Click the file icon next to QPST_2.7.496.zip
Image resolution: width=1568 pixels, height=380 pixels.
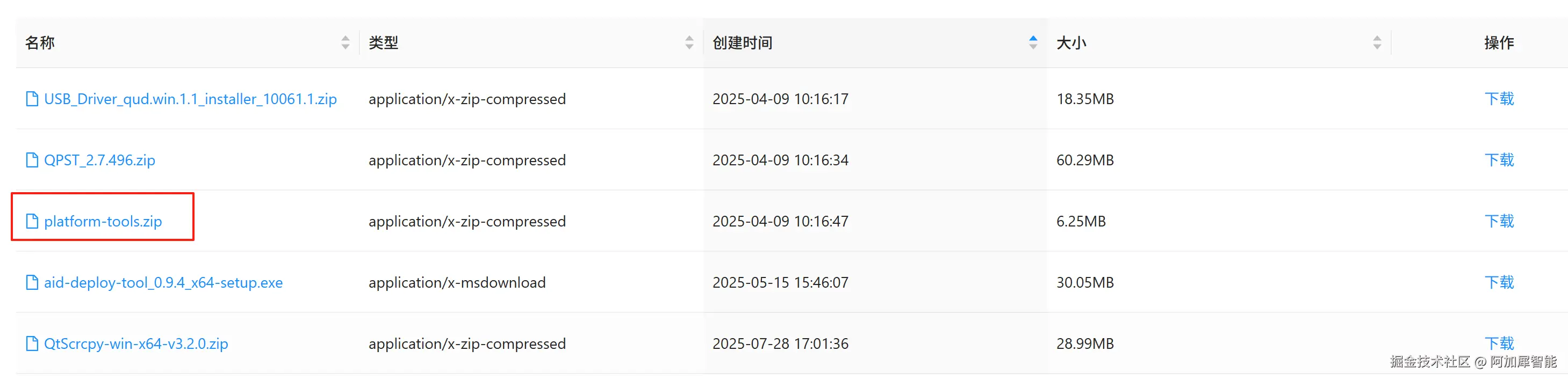click(x=32, y=160)
